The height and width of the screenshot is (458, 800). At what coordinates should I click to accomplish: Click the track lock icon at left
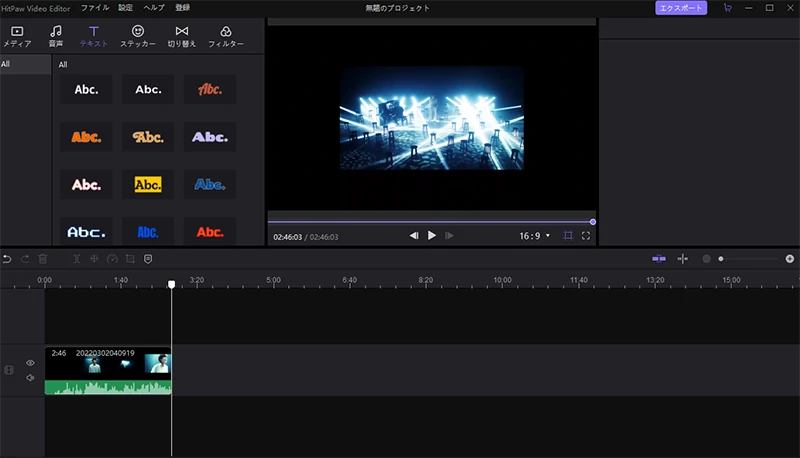[9, 370]
